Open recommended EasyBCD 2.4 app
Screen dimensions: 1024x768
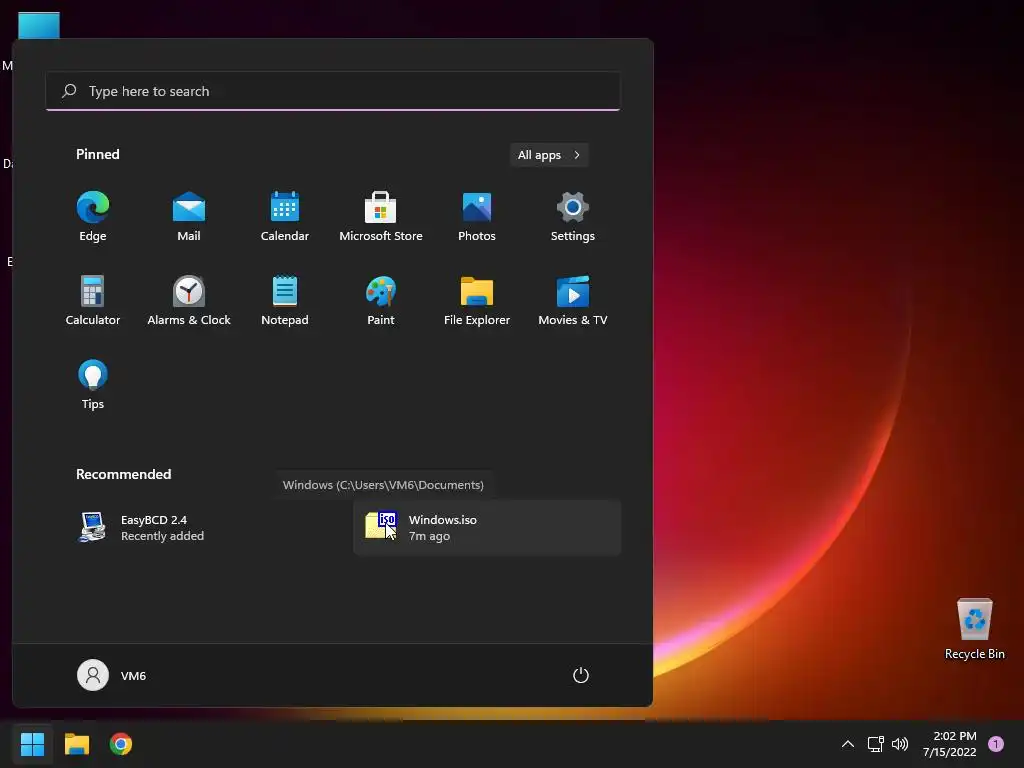(x=199, y=528)
